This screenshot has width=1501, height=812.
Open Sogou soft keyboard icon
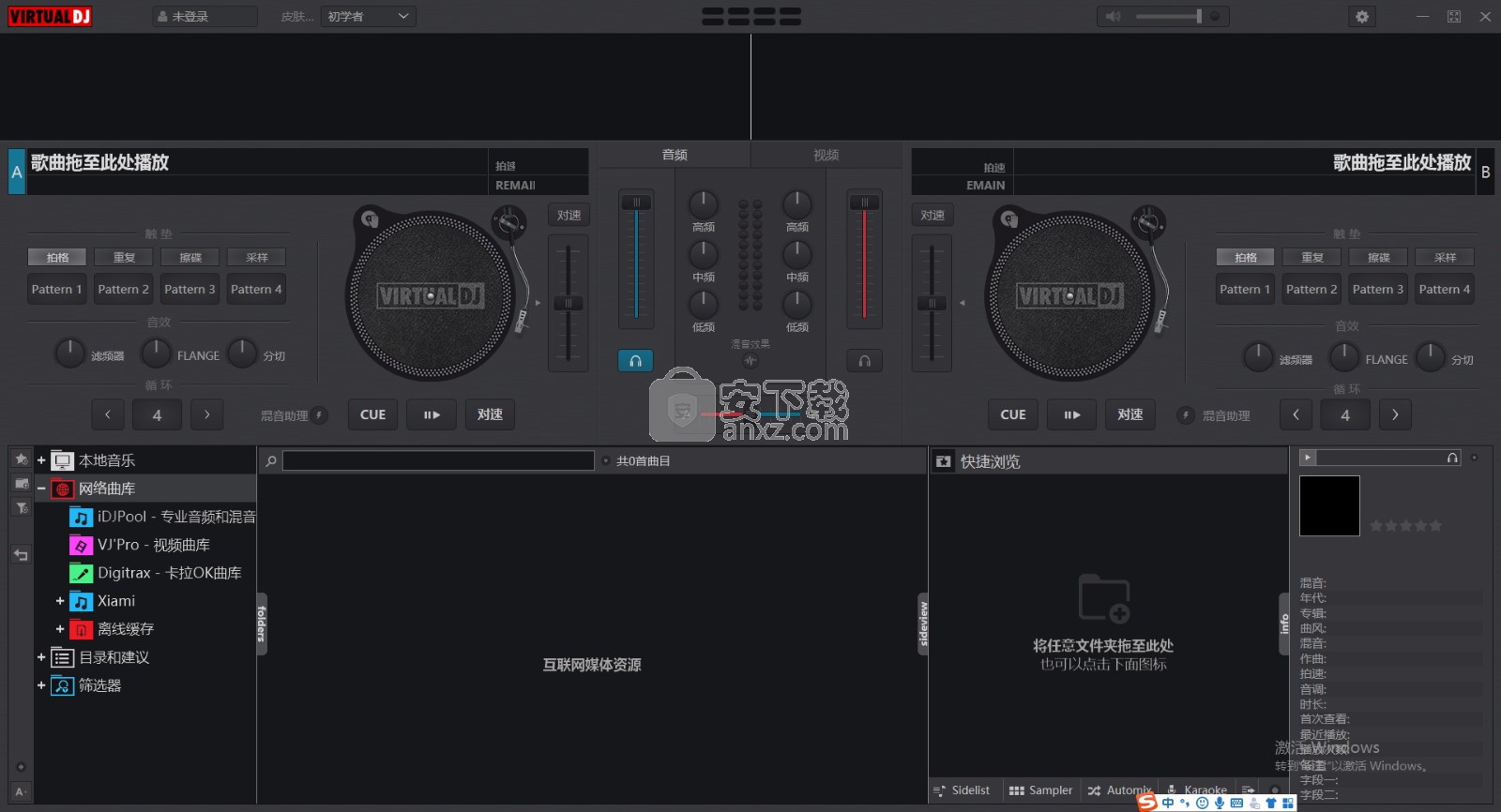(x=1236, y=804)
